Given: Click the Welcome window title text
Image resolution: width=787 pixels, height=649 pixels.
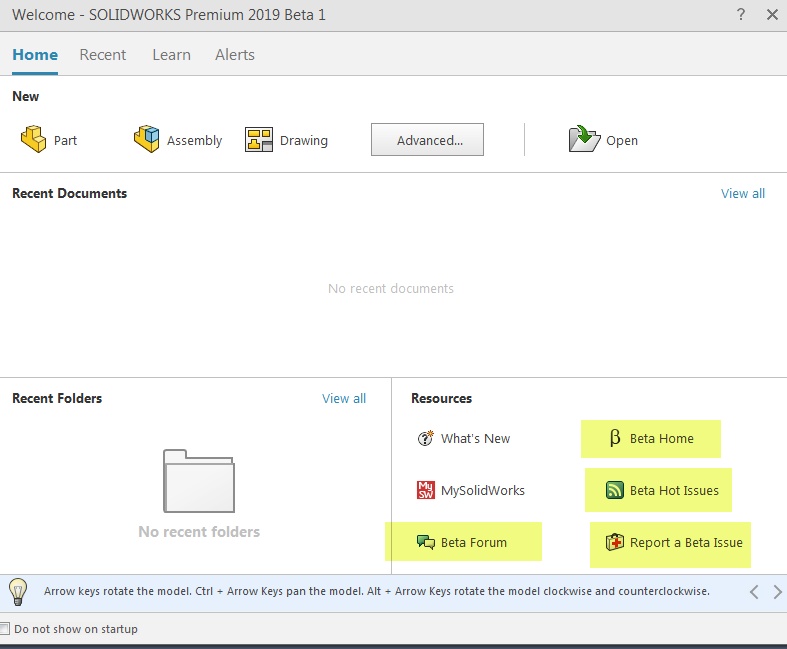Looking at the screenshot, I should pos(169,15).
